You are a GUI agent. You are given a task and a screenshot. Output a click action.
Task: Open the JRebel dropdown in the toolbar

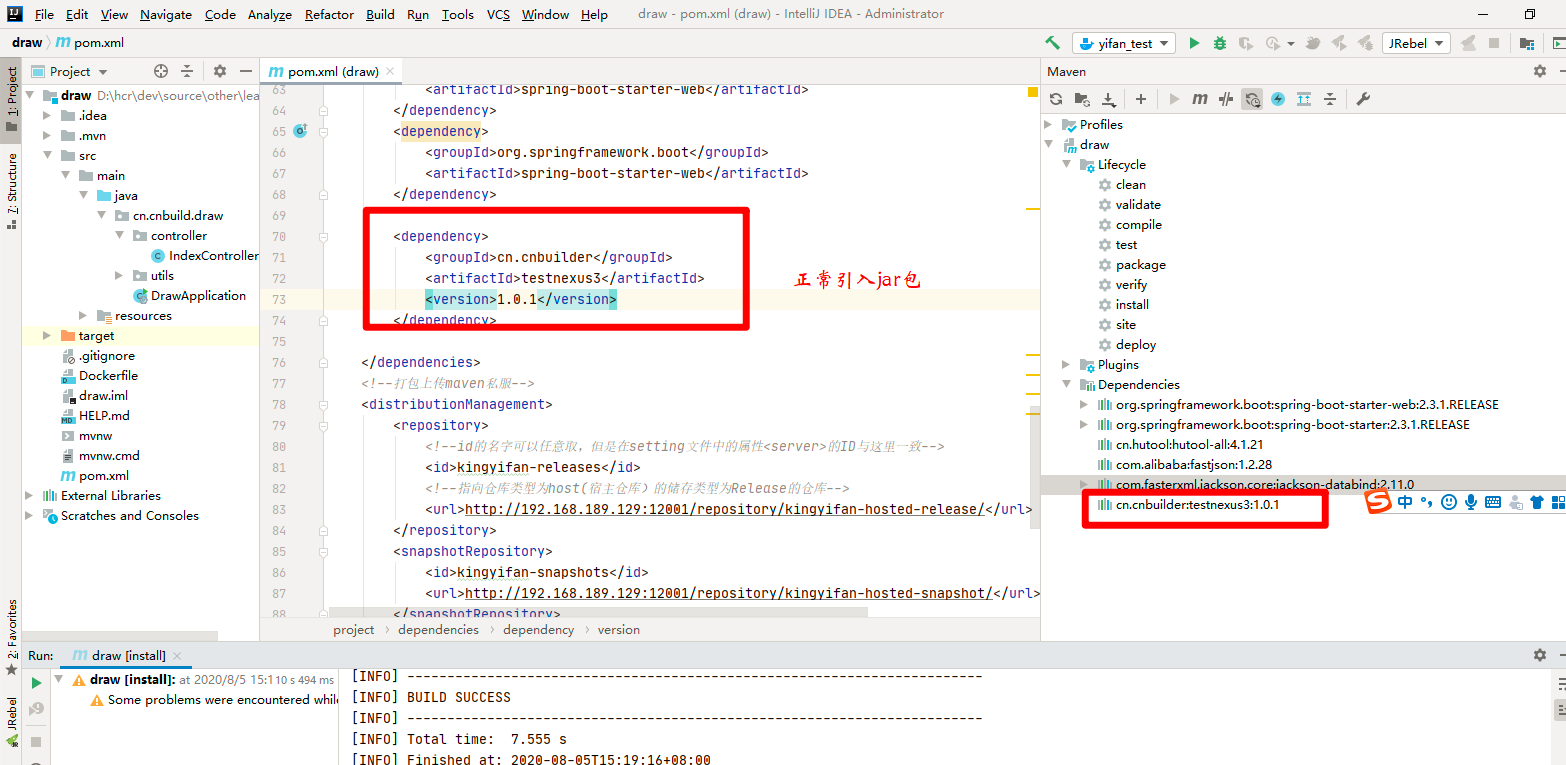(x=1416, y=43)
